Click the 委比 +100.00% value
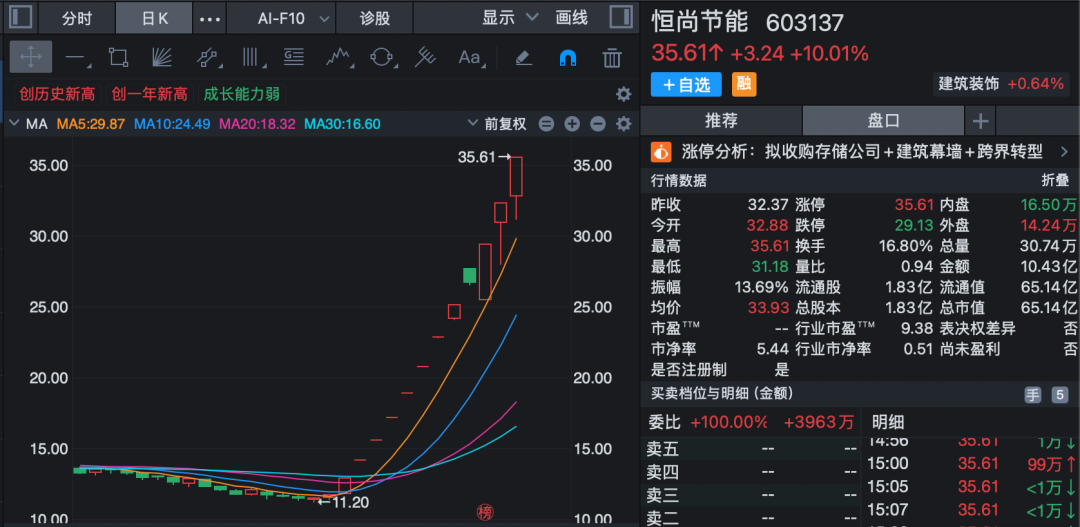 (729, 422)
